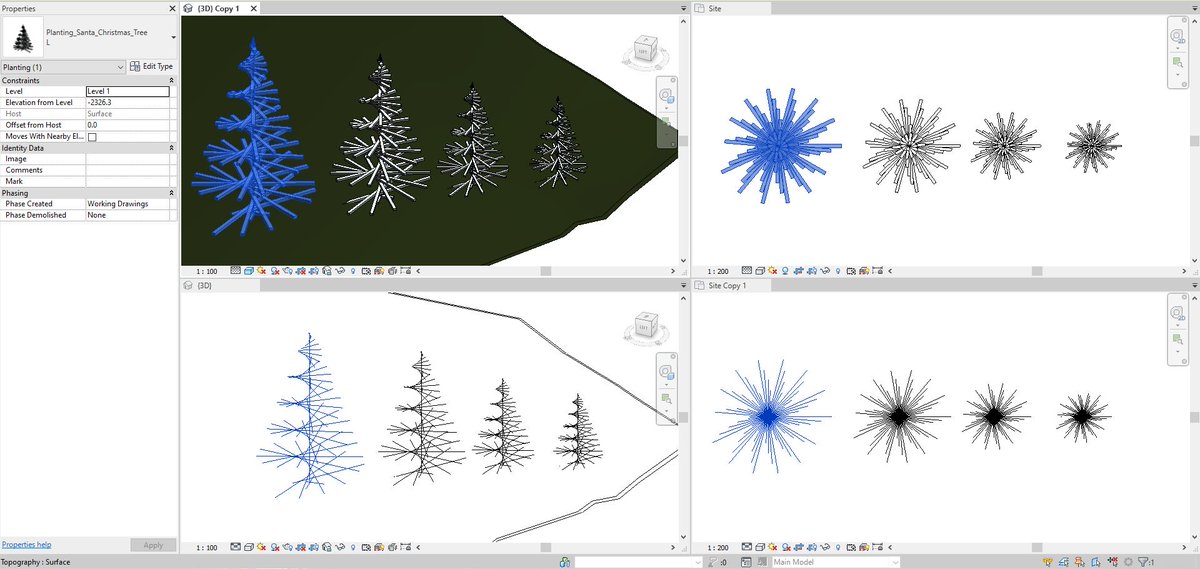Click Detail Level icon in Site Copy 1
Image resolution: width=1200 pixels, height=569 pixels.
point(746,547)
